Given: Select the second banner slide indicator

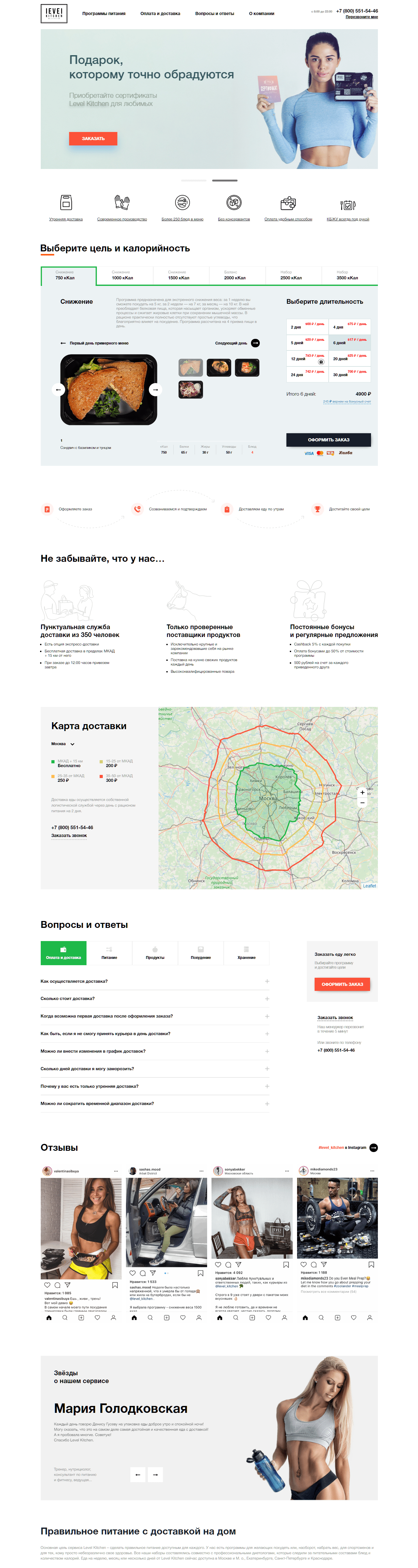Looking at the screenshot, I should pyautogui.click(x=225, y=181).
